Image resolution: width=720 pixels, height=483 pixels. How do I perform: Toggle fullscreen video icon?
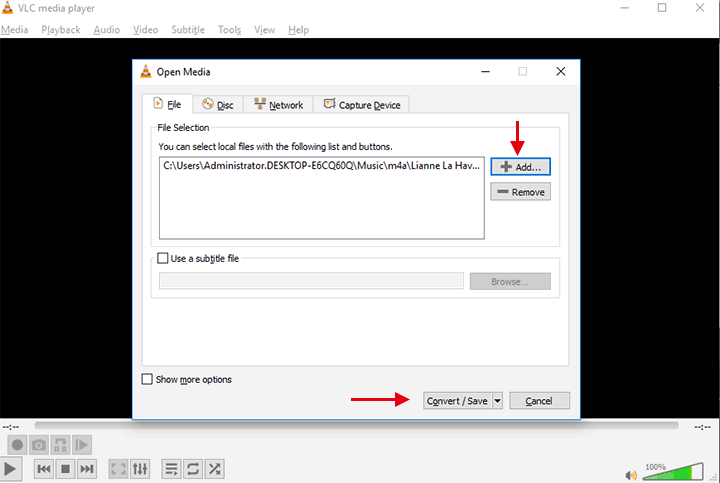(118, 469)
